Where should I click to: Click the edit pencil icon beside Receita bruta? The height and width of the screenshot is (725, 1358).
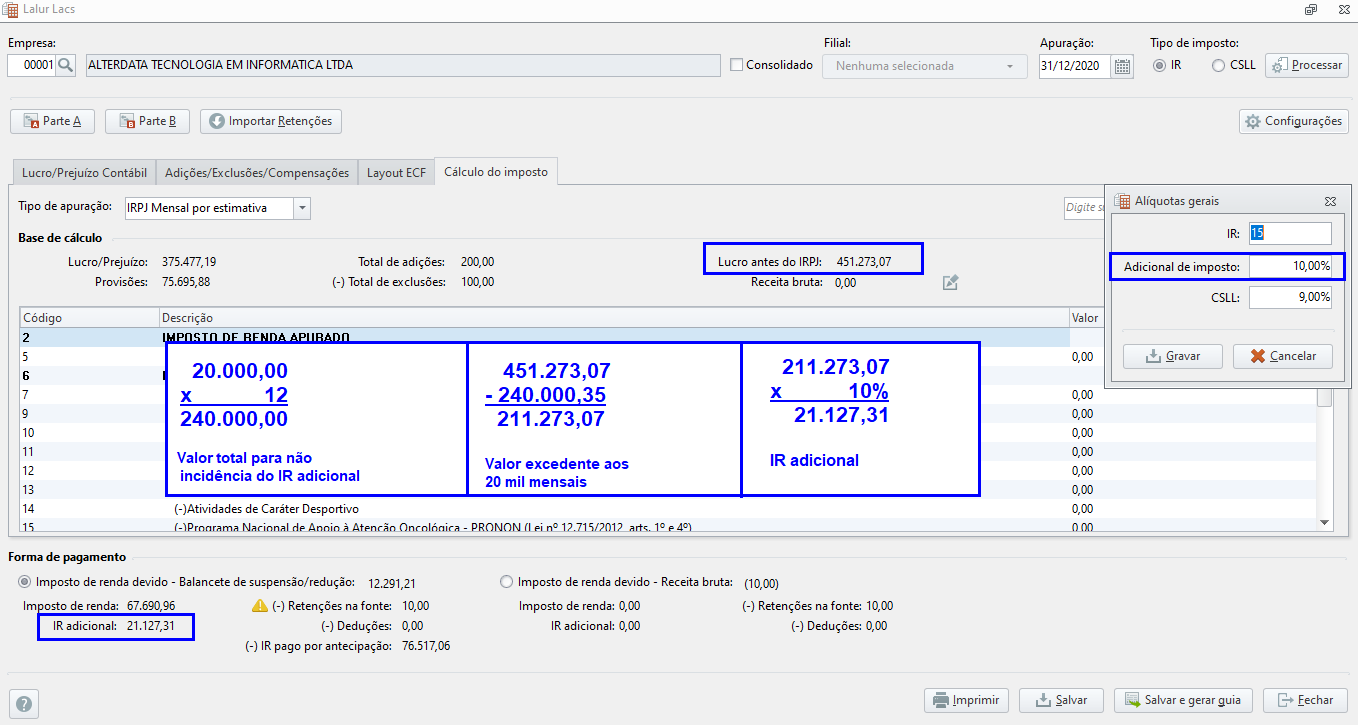click(x=951, y=283)
